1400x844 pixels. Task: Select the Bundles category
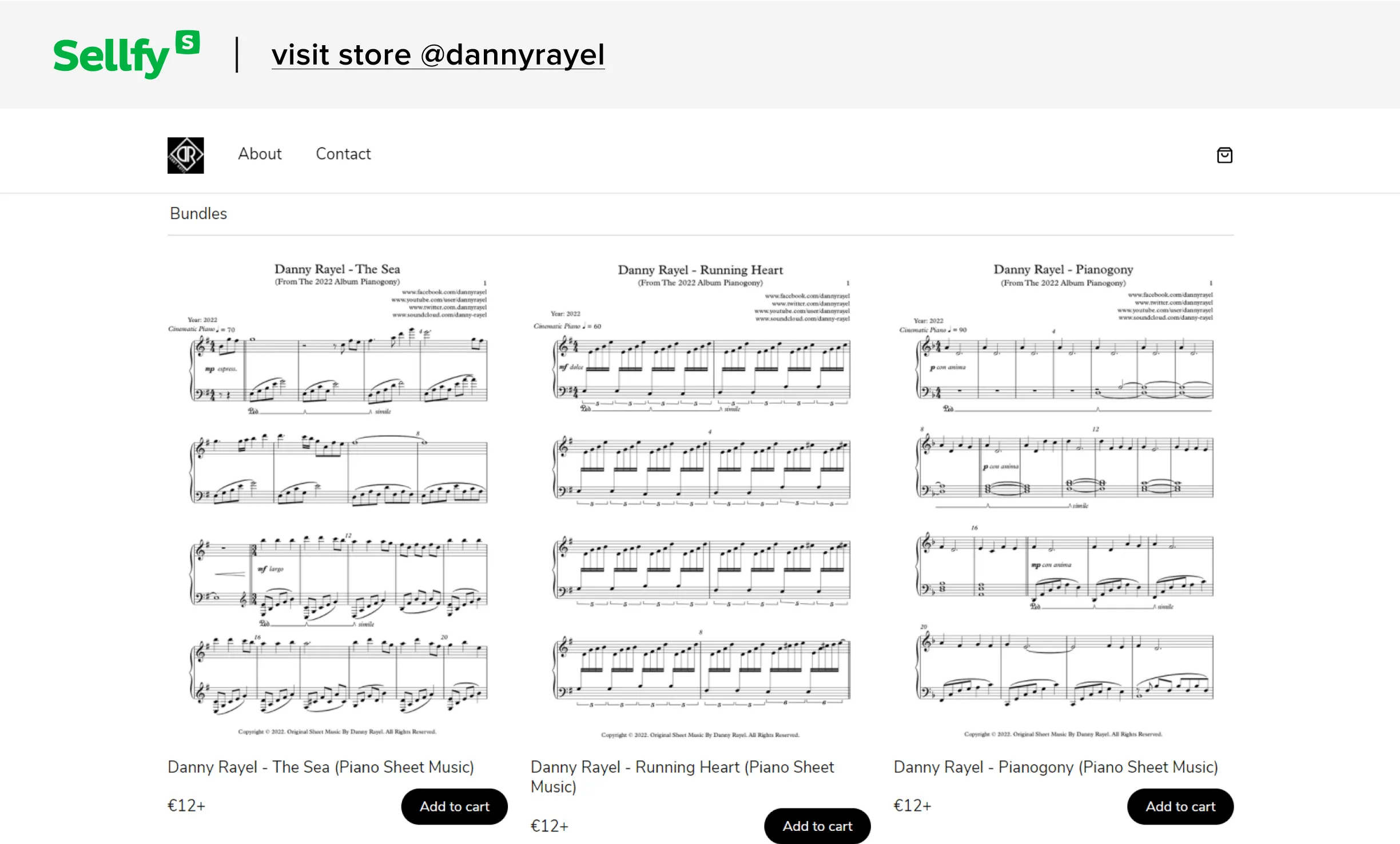[198, 213]
